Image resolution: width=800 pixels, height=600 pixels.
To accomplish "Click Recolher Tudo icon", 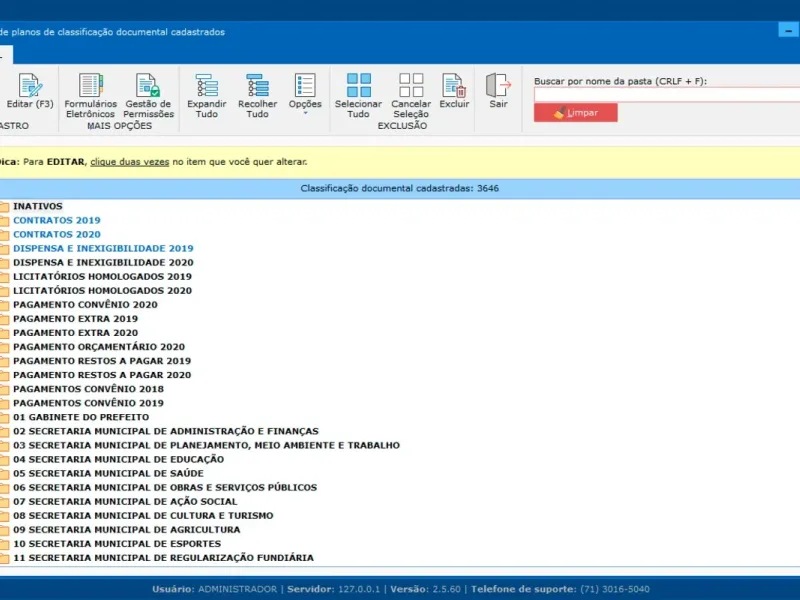I will (257, 86).
